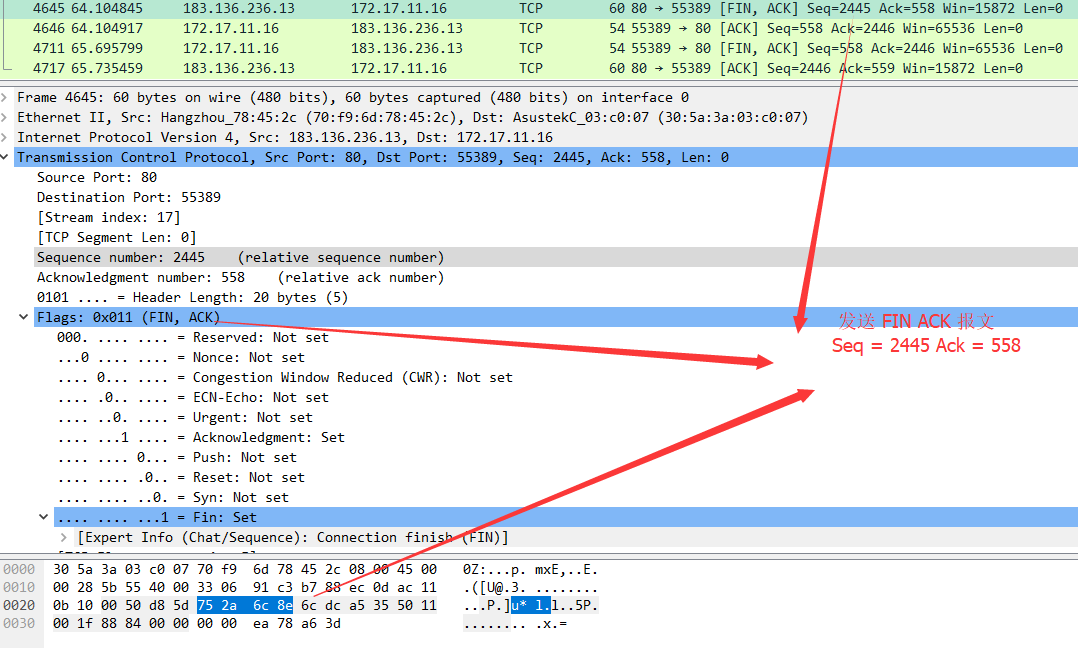
Task: Select the Sequence number: 2445 line
Action: click(240, 257)
